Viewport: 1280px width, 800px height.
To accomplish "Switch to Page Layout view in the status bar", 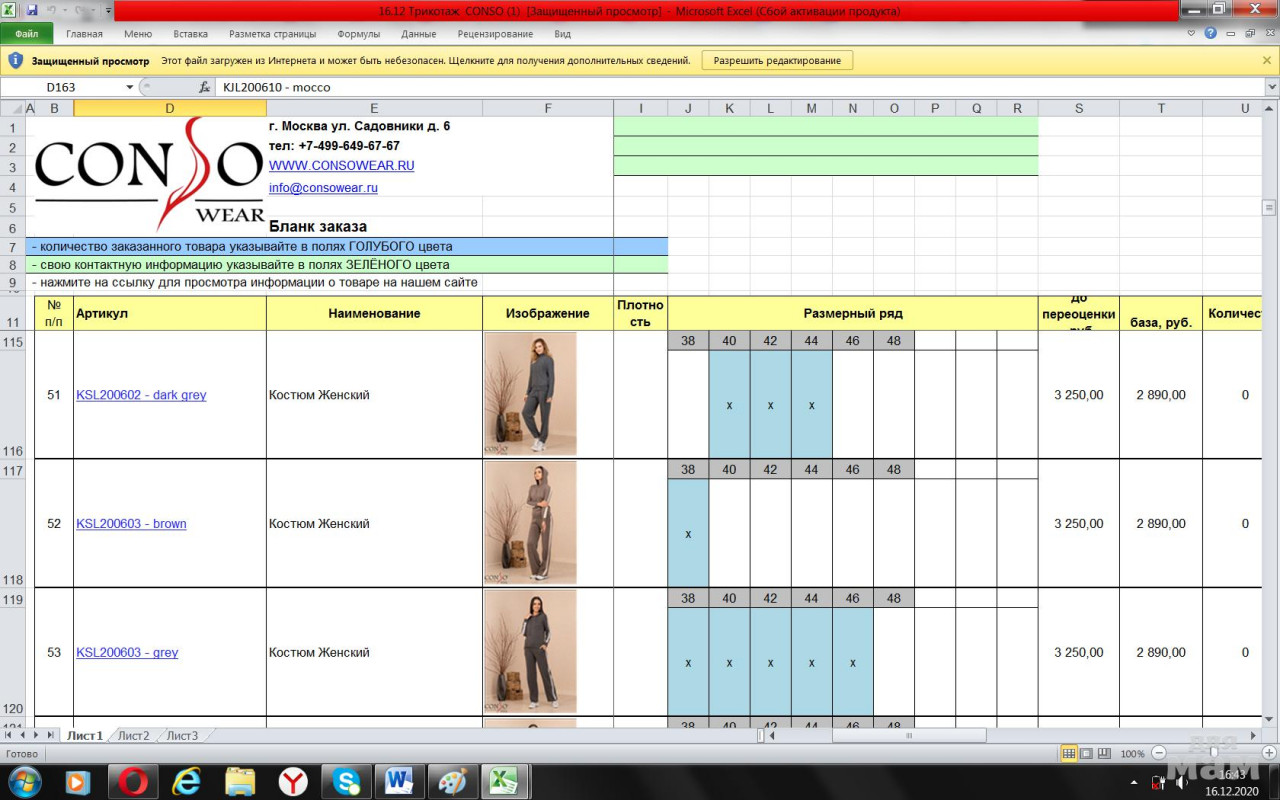I will [1087, 753].
